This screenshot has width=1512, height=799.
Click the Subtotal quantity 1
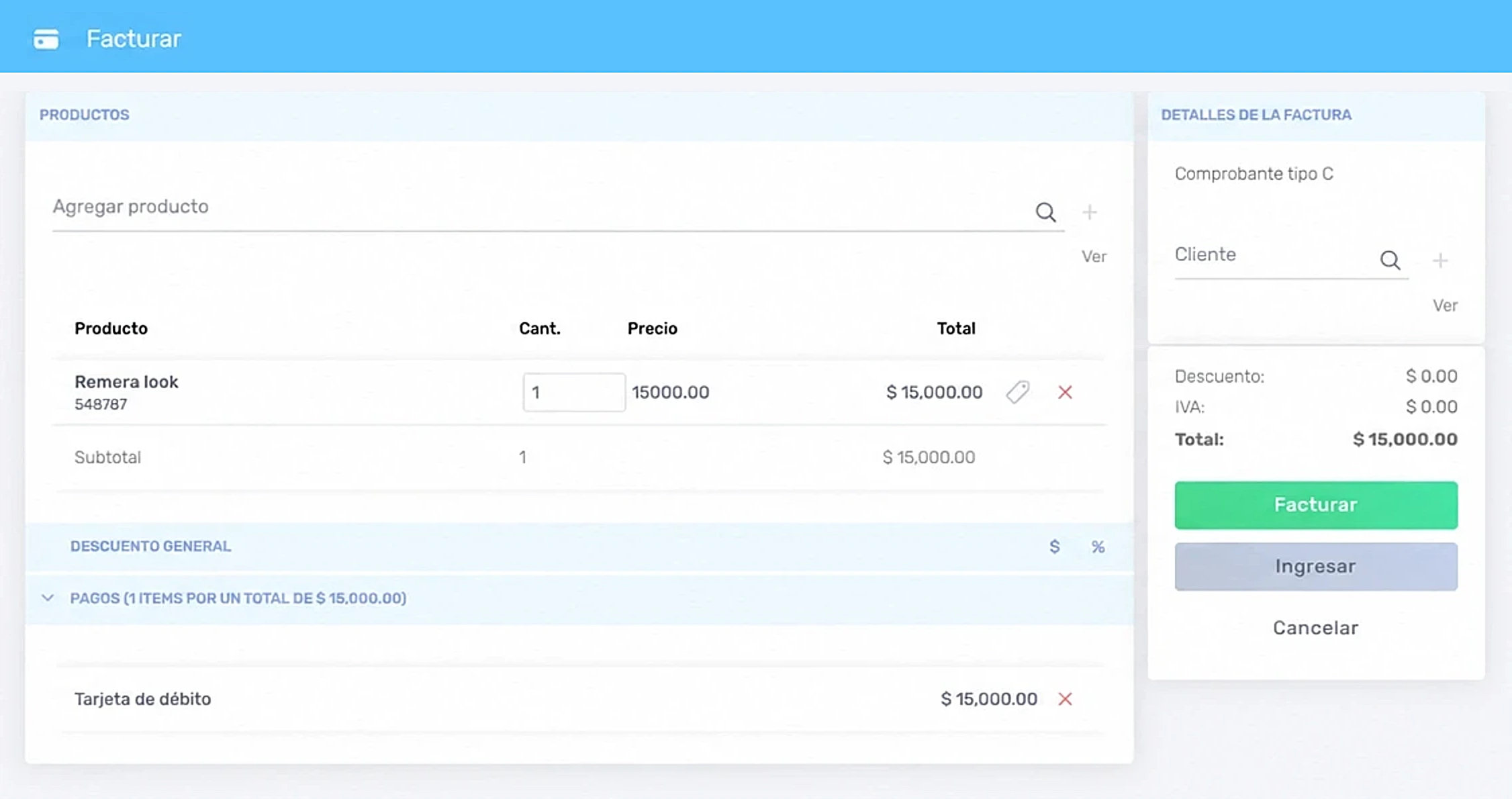(x=522, y=457)
